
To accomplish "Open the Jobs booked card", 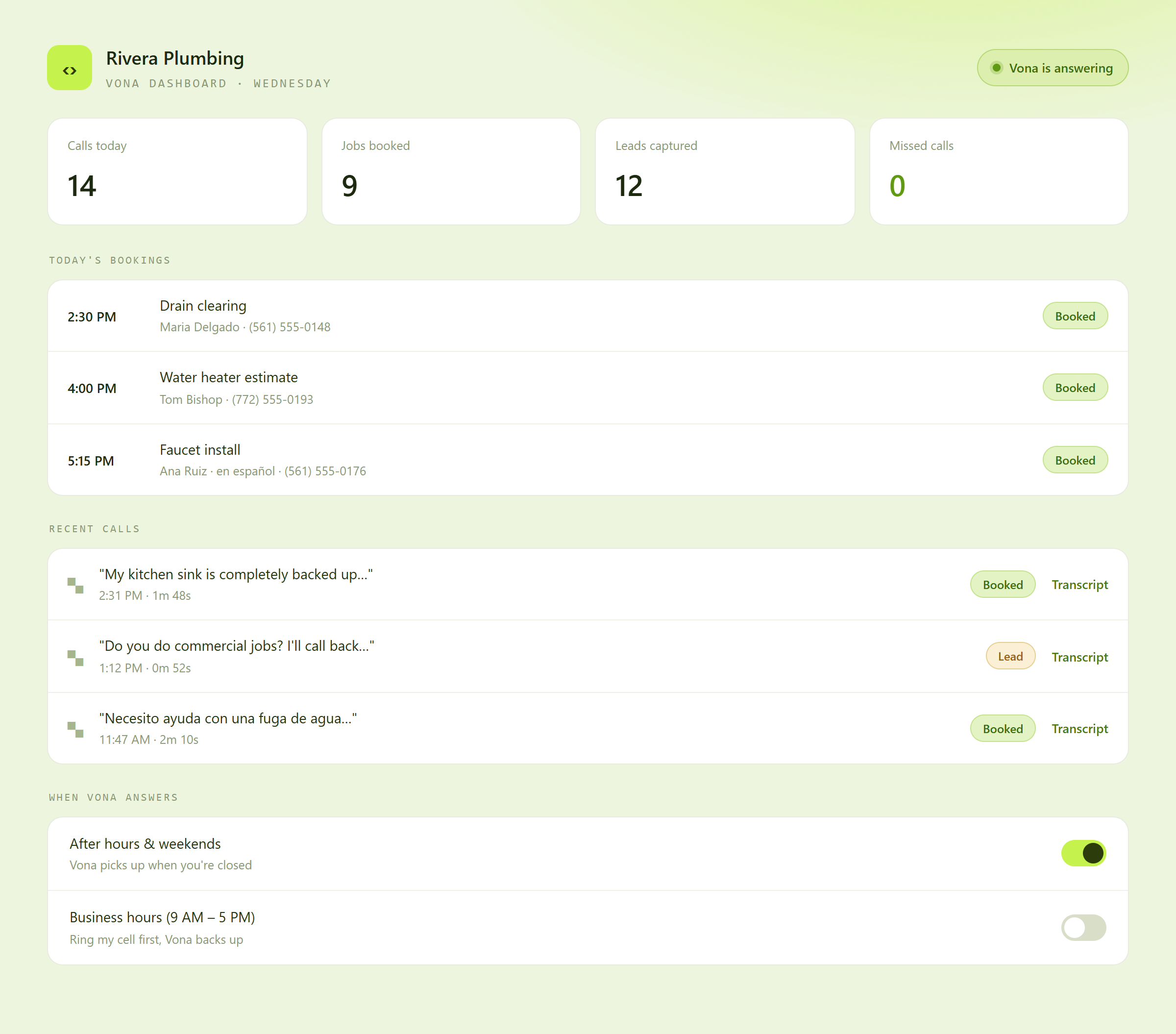I will 451,172.
